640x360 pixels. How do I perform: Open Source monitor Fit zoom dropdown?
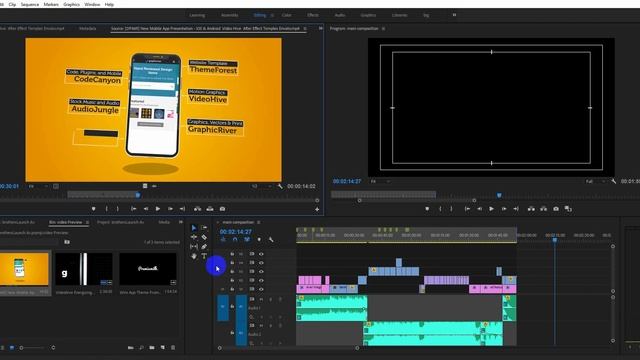[37, 186]
